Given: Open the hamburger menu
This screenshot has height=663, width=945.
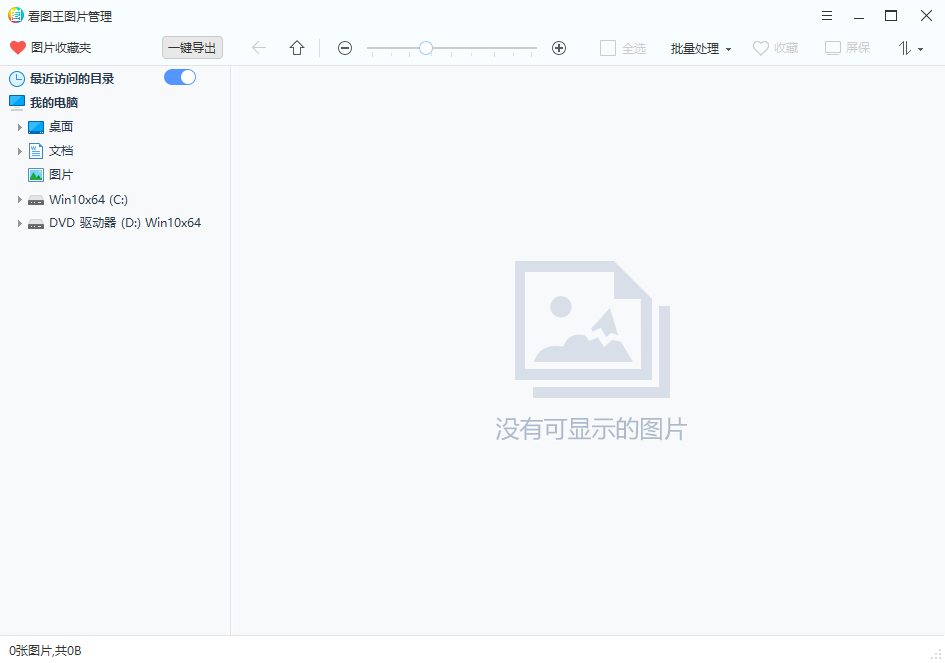Looking at the screenshot, I should pos(826,15).
